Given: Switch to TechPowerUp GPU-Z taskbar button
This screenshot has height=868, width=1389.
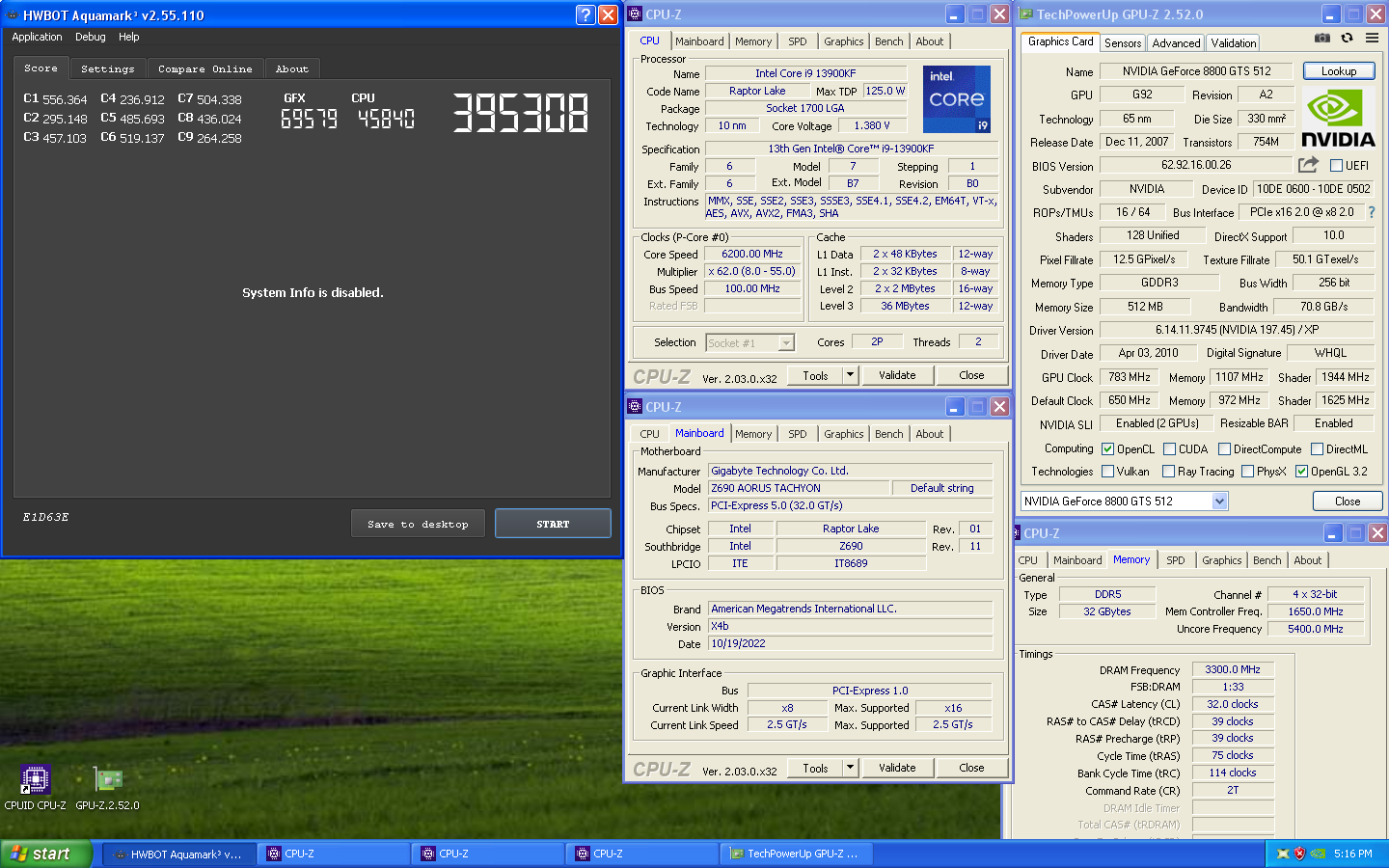Looking at the screenshot, I should click(797, 854).
